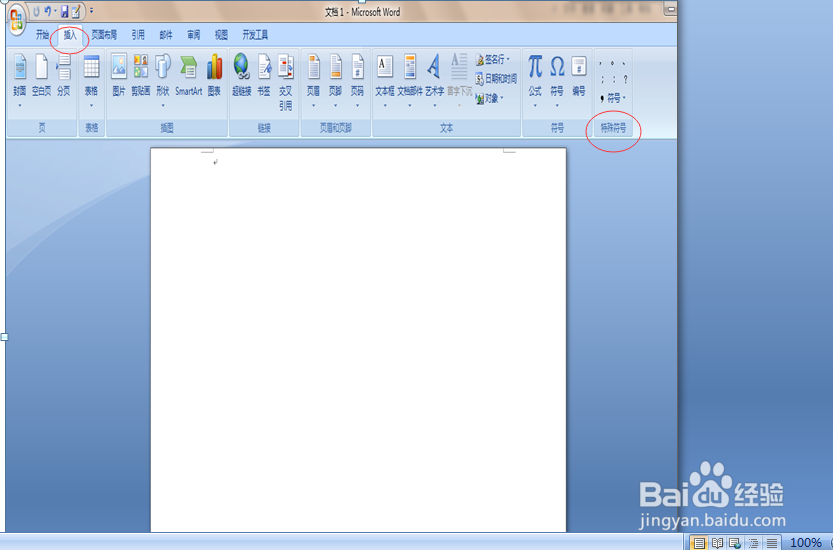Insert a page break with 分页
The image size is (833, 550).
[x=64, y=74]
